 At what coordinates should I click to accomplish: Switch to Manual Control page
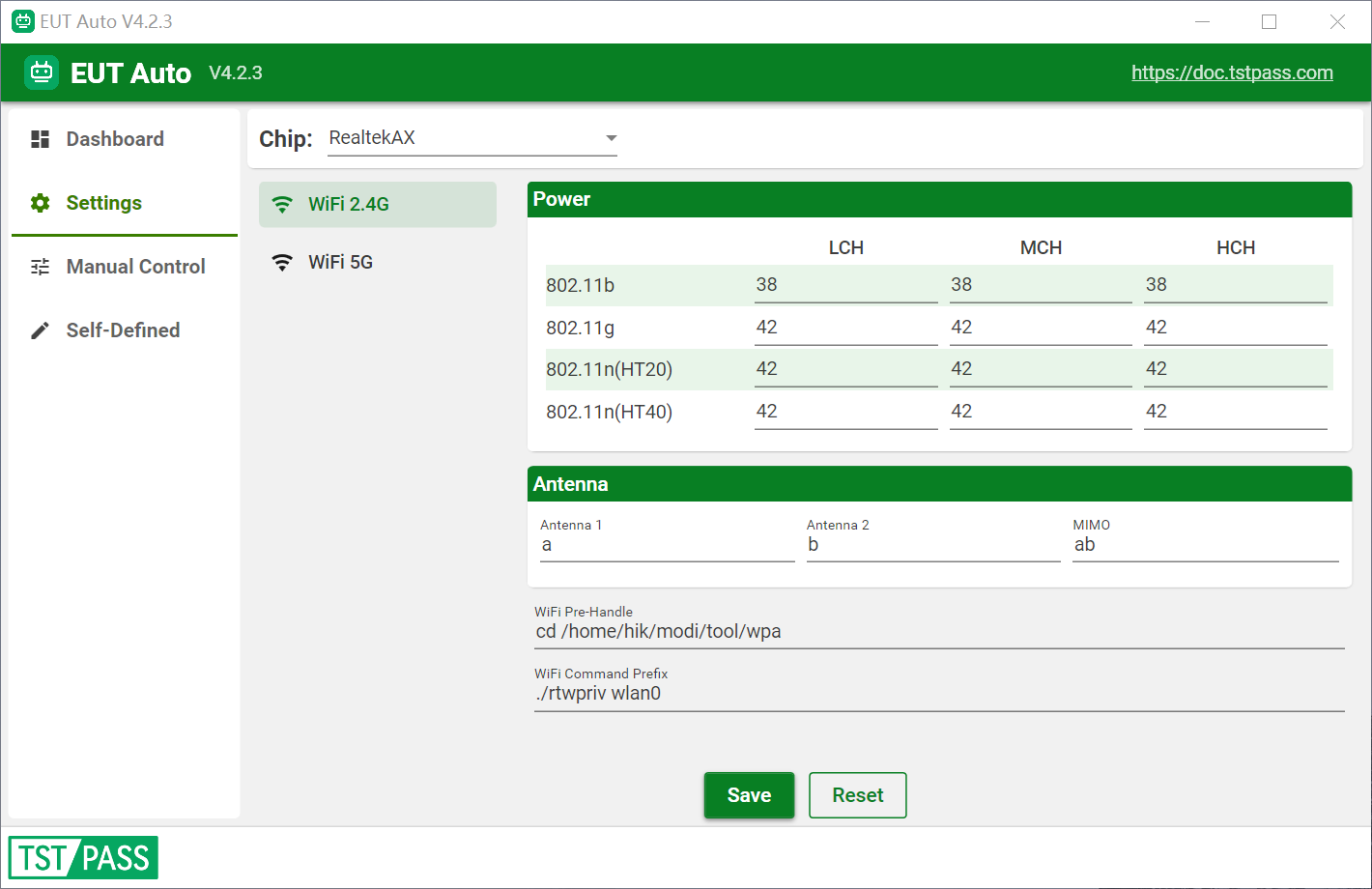[x=125, y=267]
